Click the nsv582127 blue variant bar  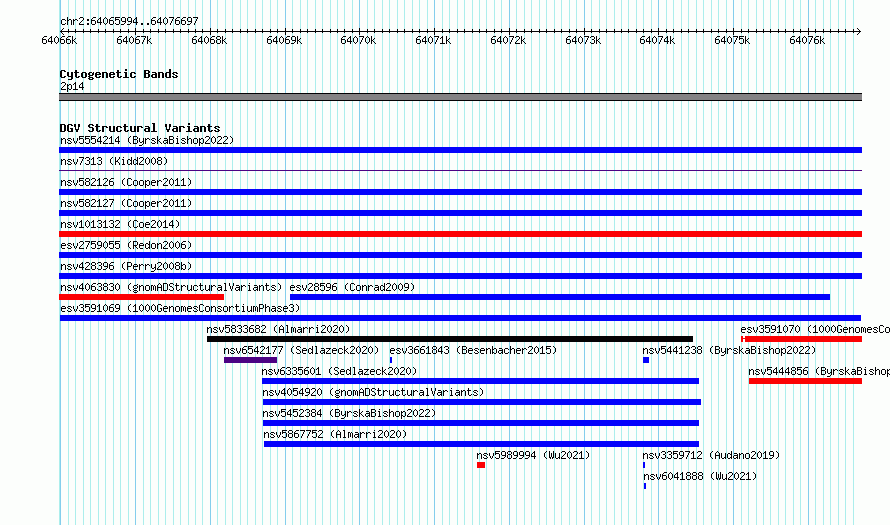[x=460, y=213]
